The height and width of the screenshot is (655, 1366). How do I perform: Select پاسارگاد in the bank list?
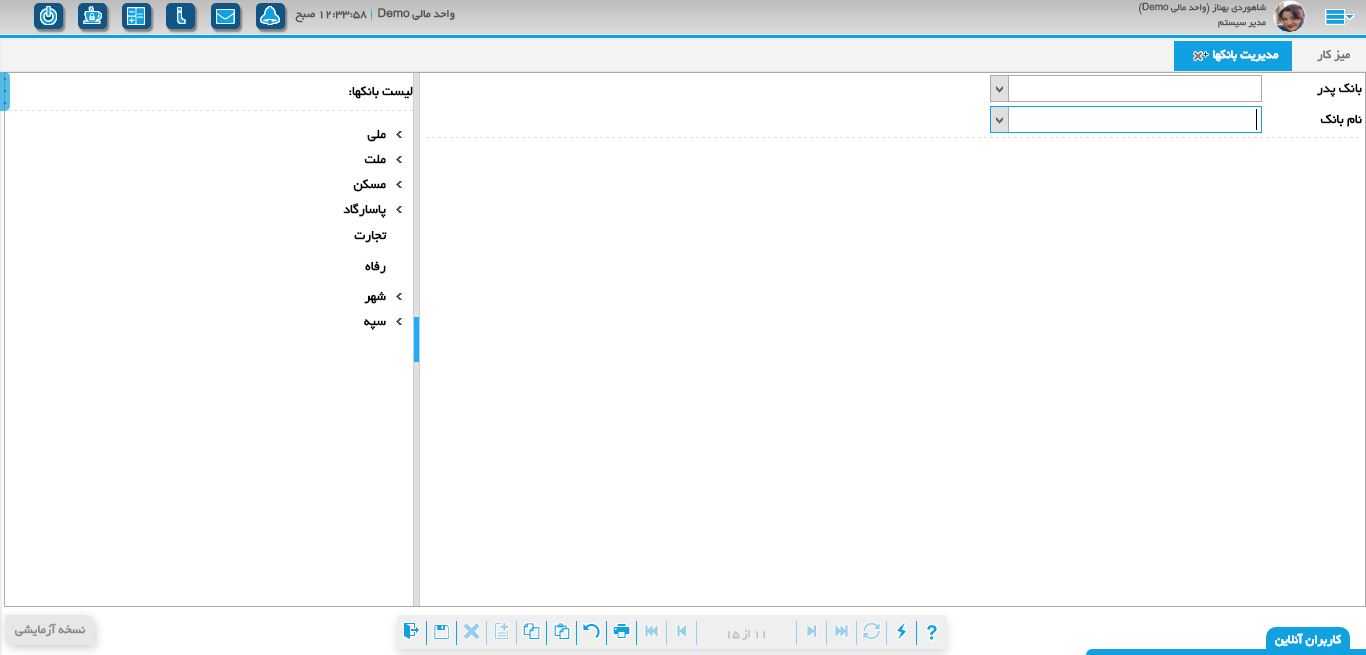365,209
